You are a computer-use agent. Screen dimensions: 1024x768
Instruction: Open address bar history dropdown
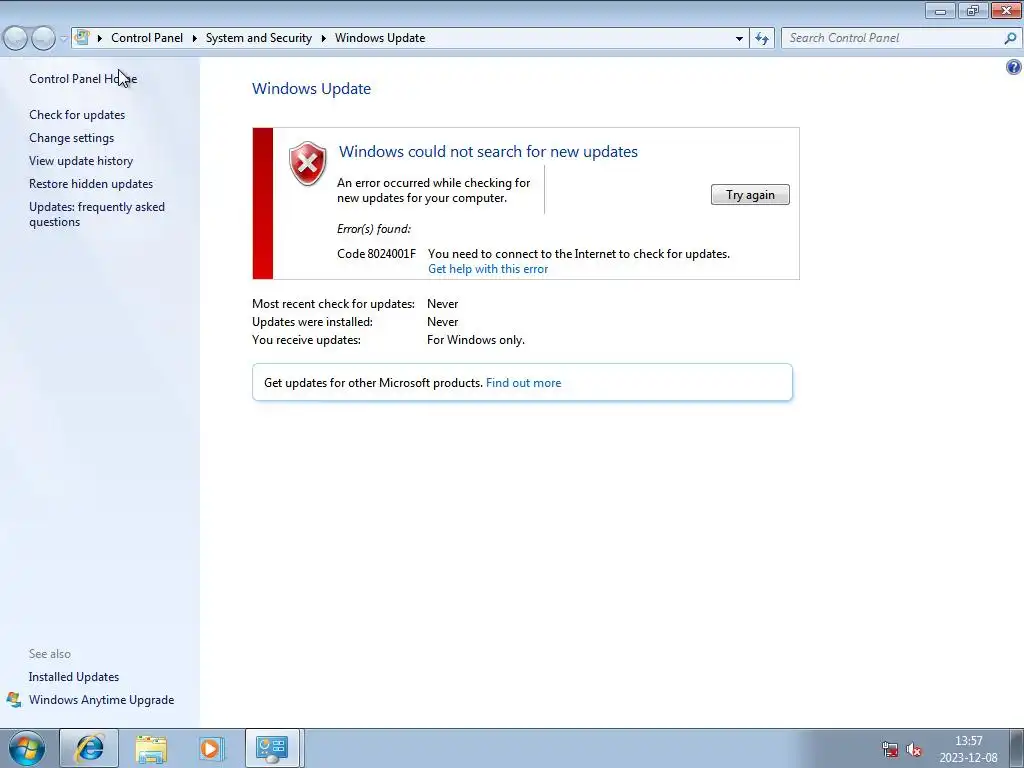(739, 39)
